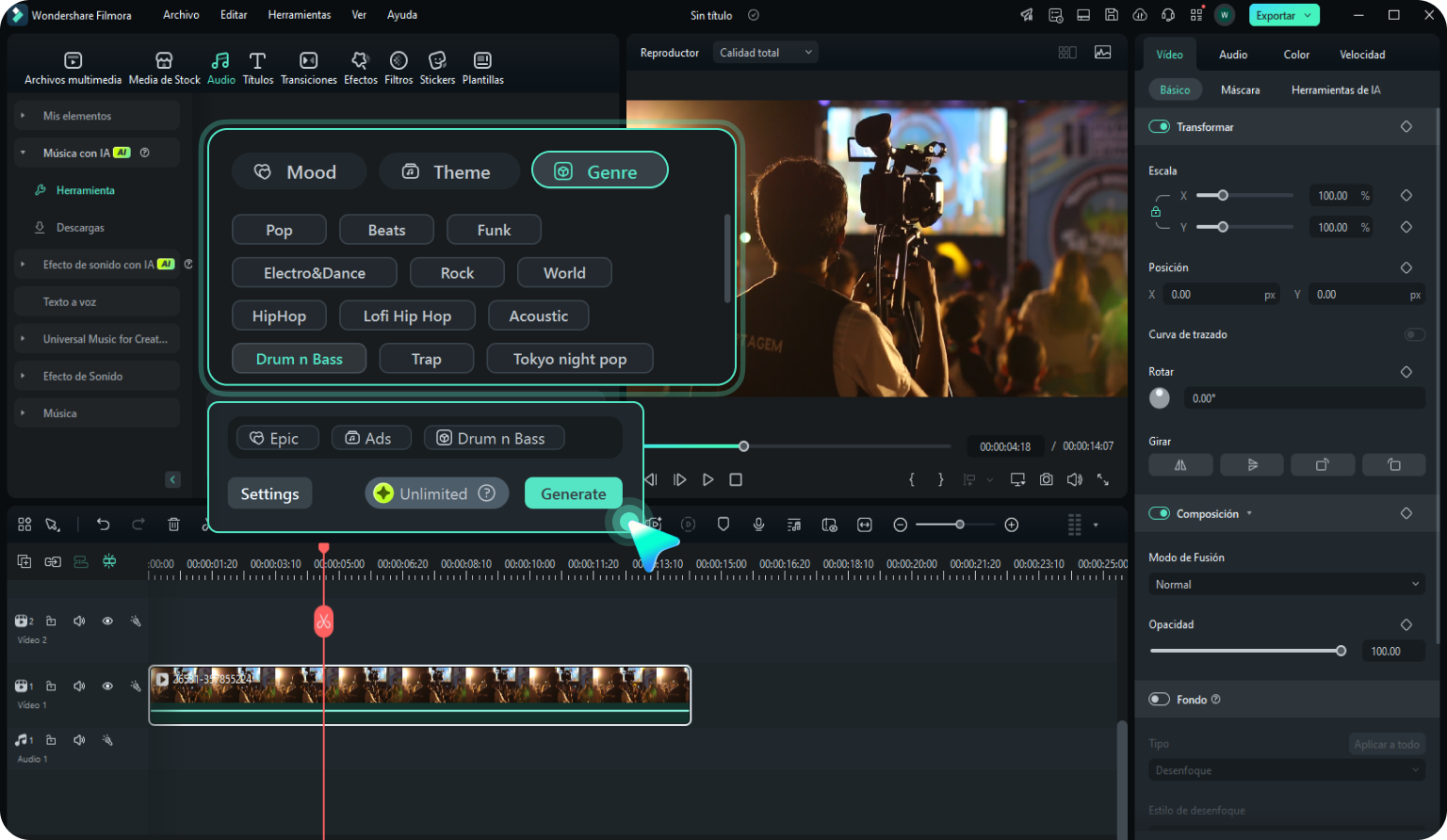
Task: Open the Archivo menu
Action: click(x=181, y=15)
